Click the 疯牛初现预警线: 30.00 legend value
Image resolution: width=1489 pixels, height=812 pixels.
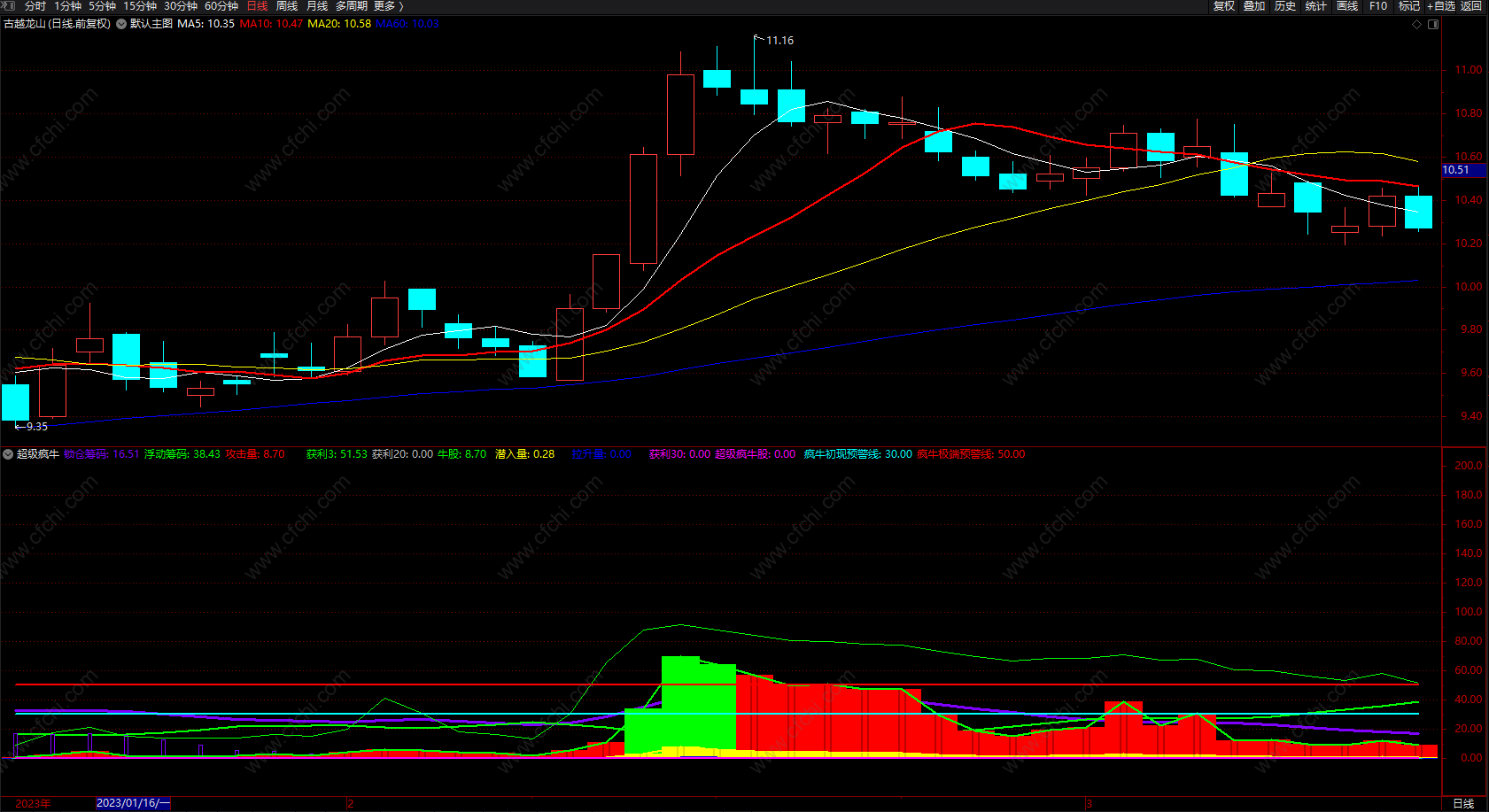(857, 454)
